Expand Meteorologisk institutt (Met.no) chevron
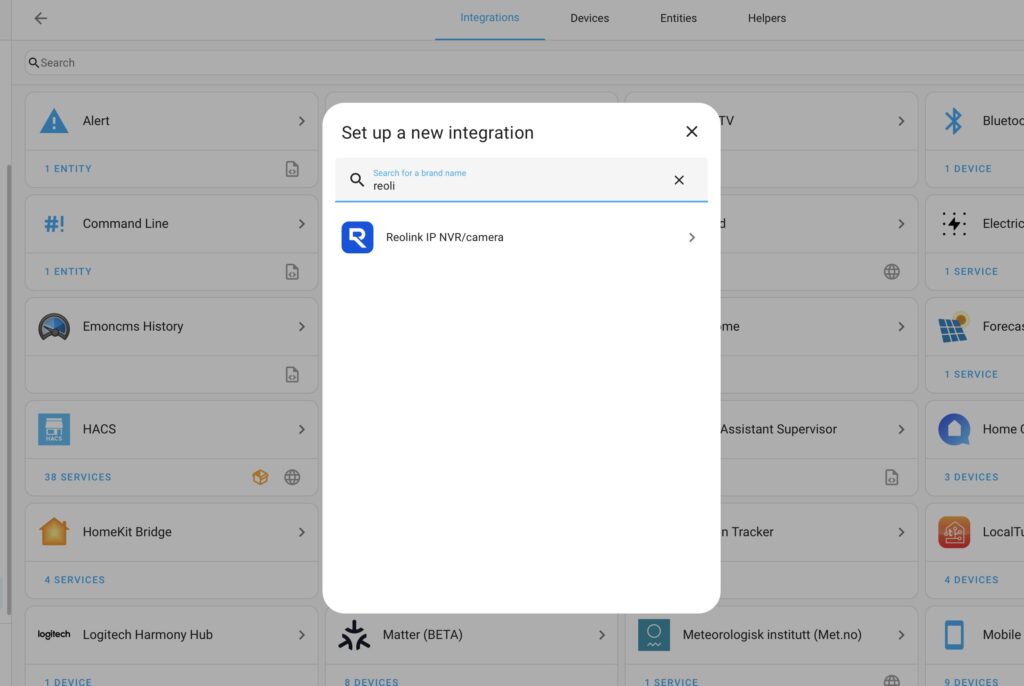 tap(901, 635)
